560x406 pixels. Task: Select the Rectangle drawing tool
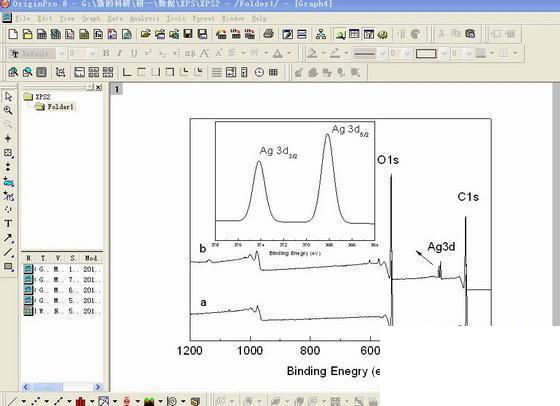(8, 266)
